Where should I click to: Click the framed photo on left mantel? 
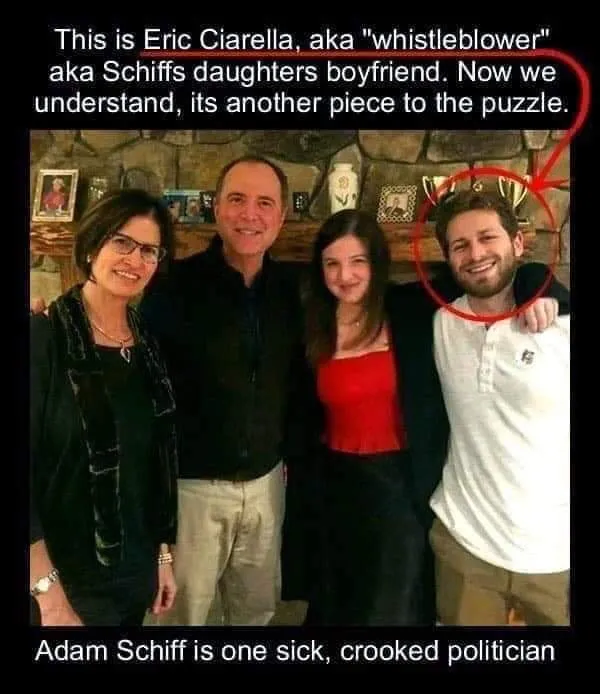tap(56, 194)
